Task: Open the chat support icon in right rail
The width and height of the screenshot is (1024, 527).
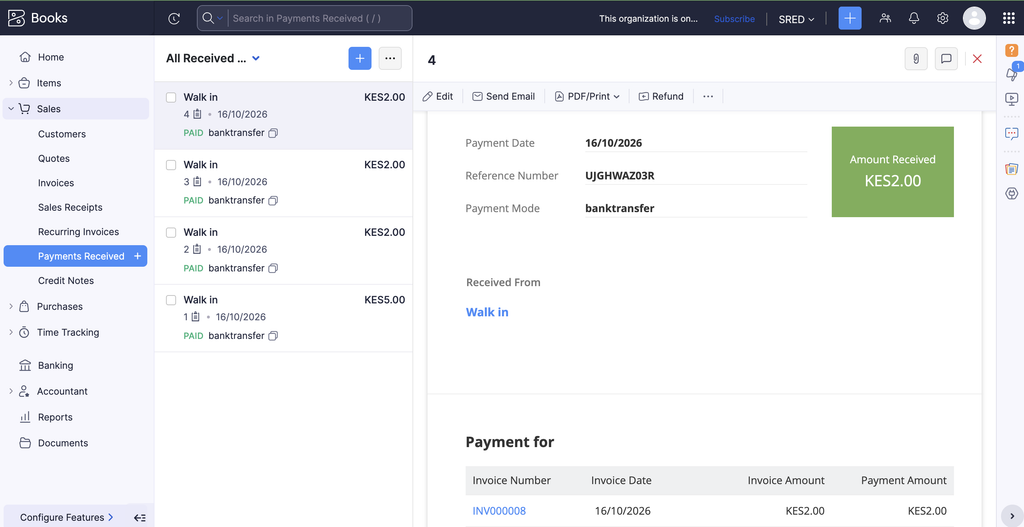Action: coord(1011,133)
